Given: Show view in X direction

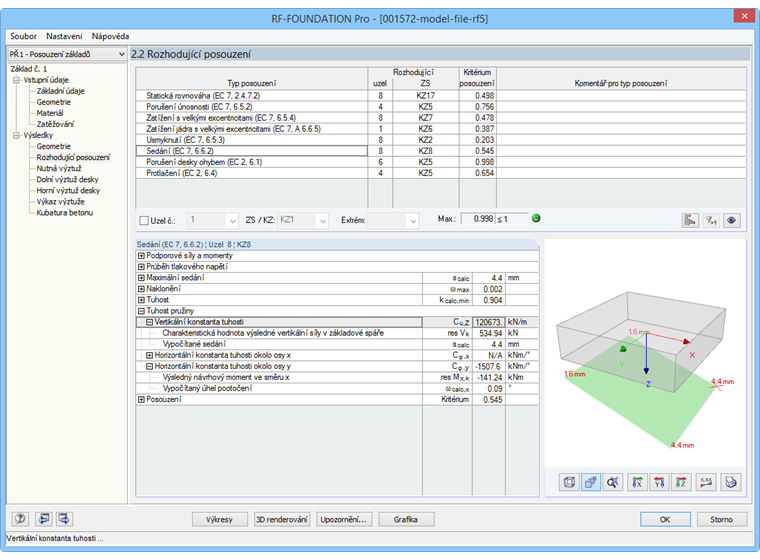Looking at the screenshot, I should [637, 482].
